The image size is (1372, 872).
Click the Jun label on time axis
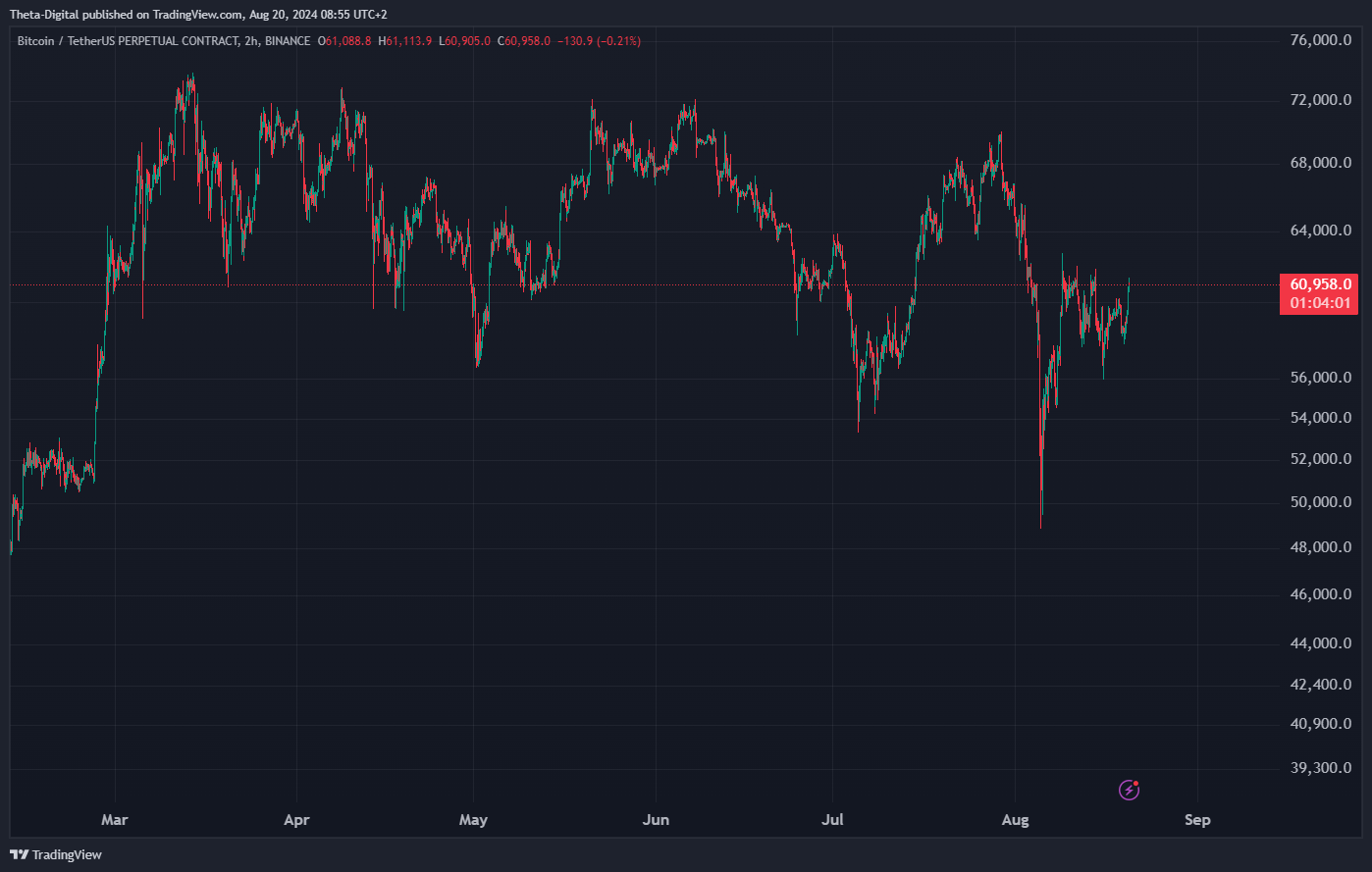(x=656, y=820)
